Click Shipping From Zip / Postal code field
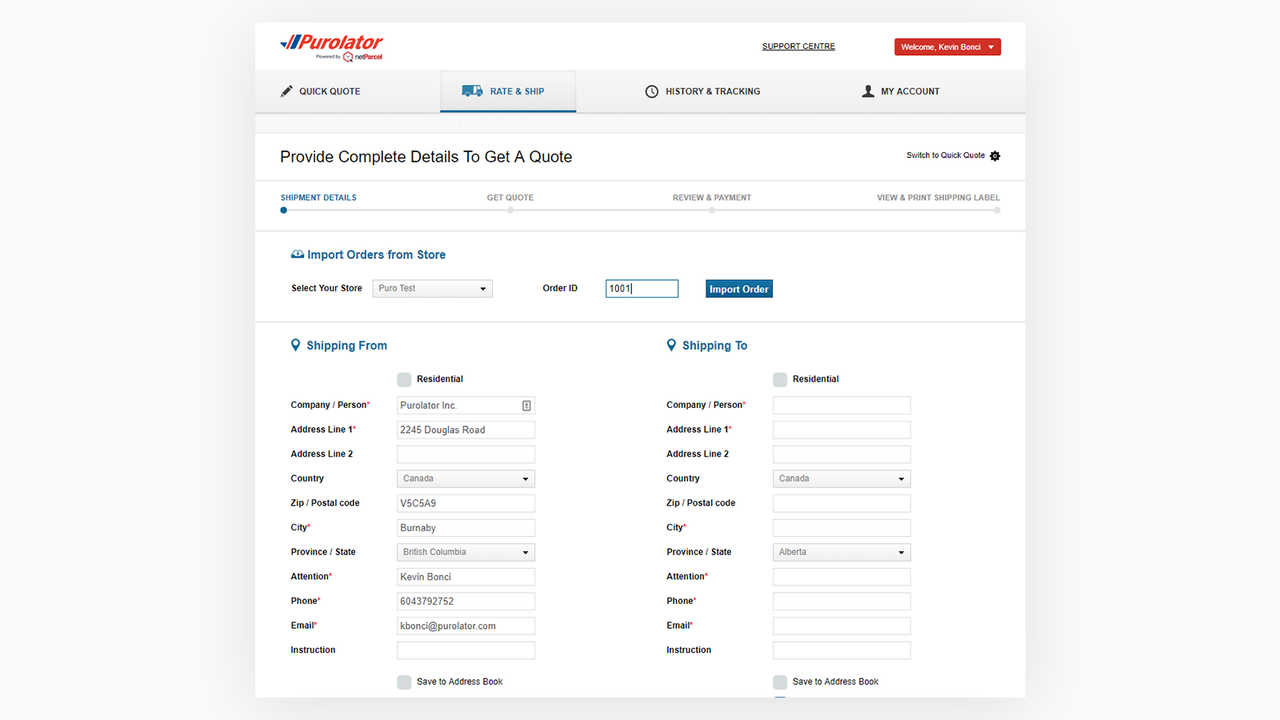Image resolution: width=1280 pixels, height=720 pixels. [466, 503]
